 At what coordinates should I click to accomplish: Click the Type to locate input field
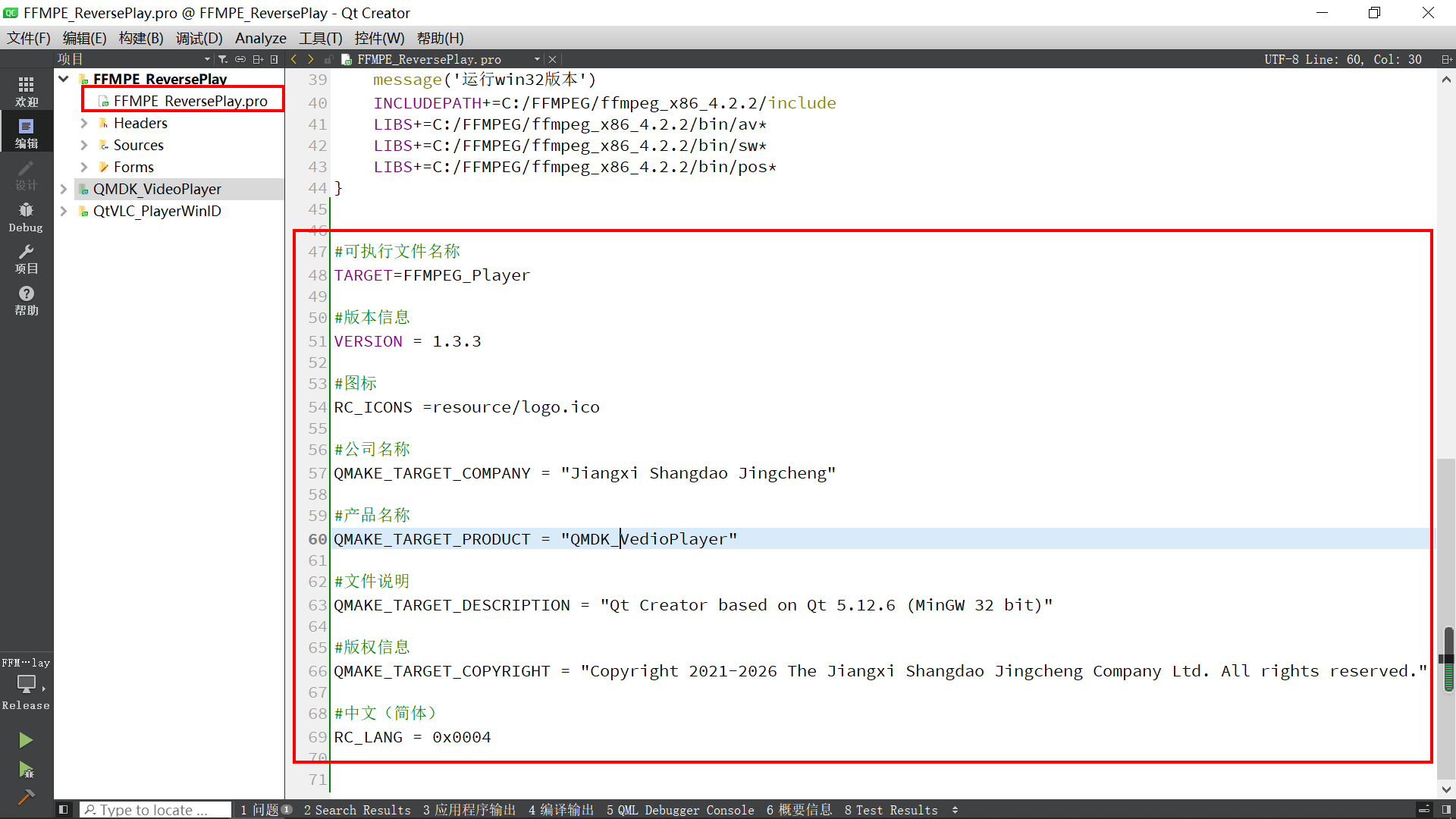click(155, 810)
